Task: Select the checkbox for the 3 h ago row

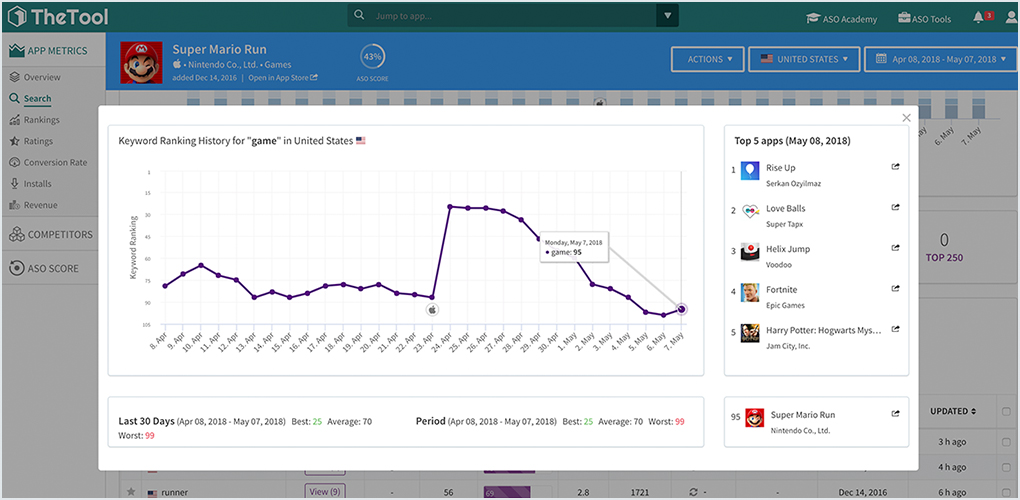Action: click(x=1005, y=442)
